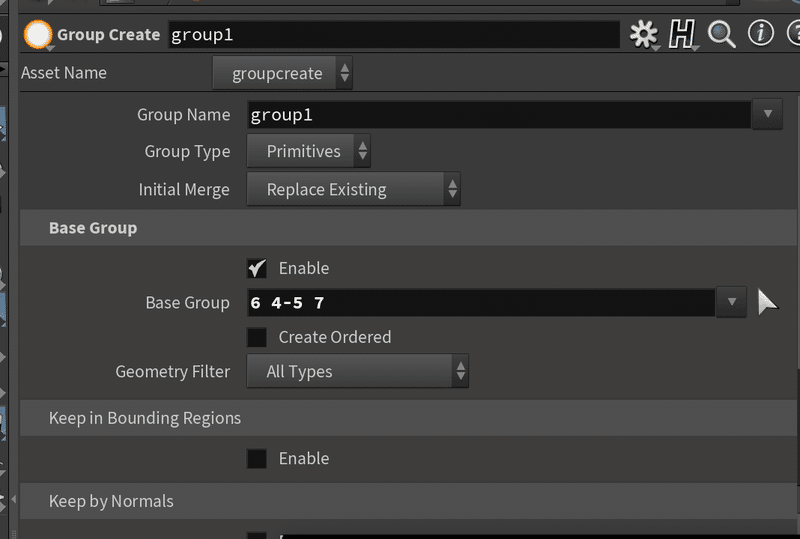Click the magnifier search icon
The height and width of the screenshot is (539, 800).
point(721,34)
